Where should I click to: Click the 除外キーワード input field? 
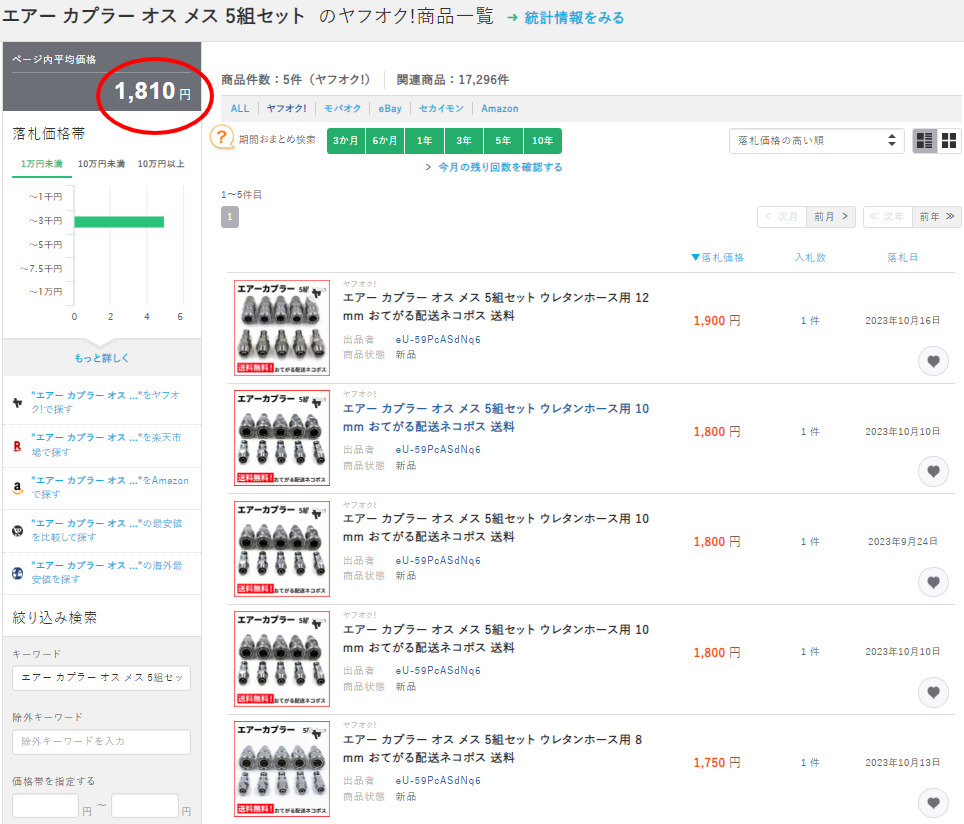101,742
